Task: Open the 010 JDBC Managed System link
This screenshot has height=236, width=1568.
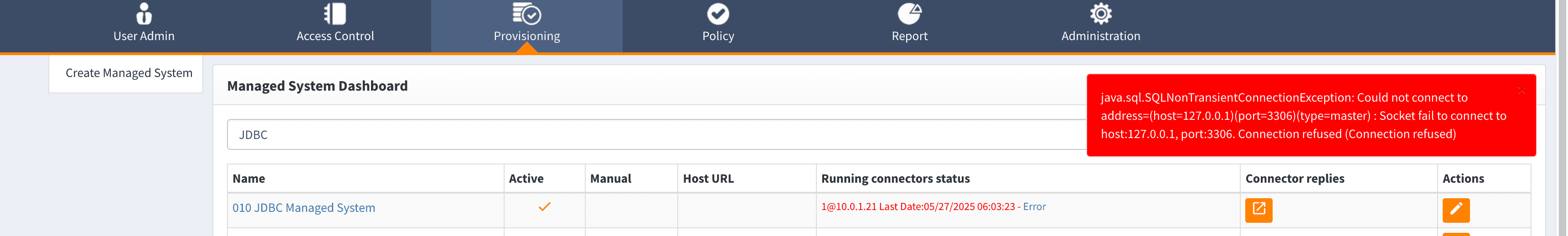Action: (x=303, y=208)
